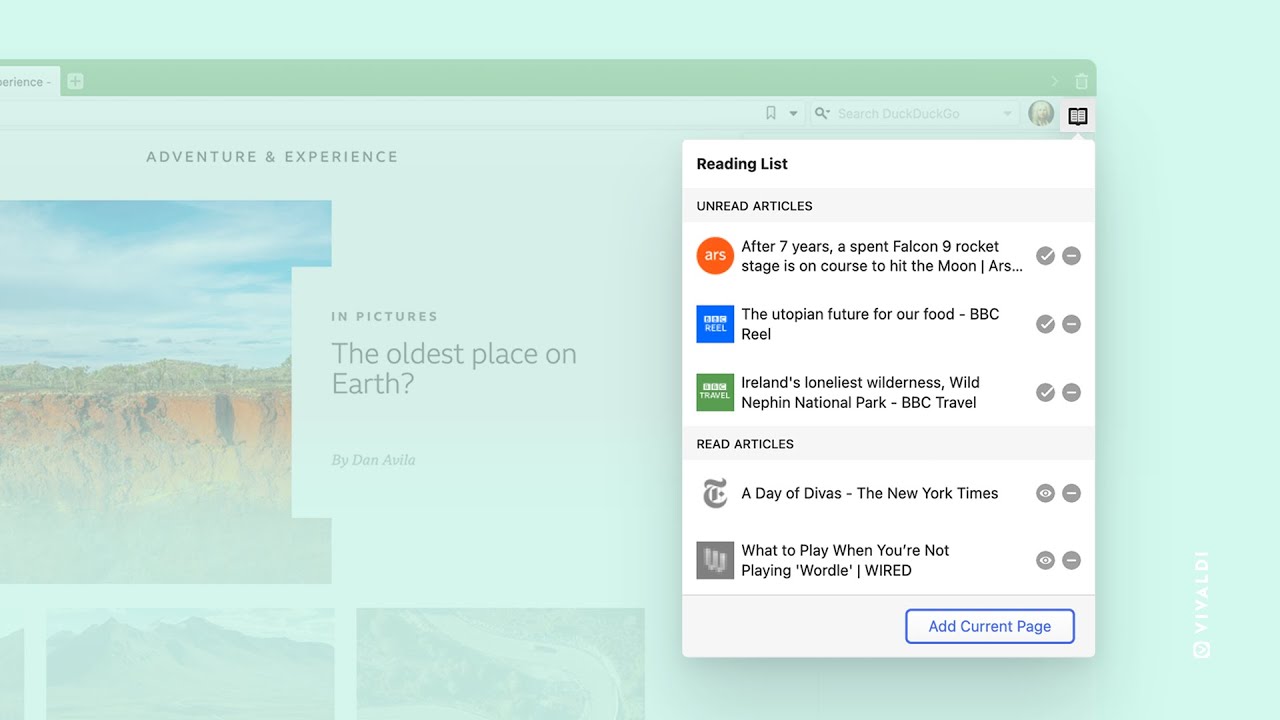1280x720 pixels.
Task: Open a new tab with plus button
Action: [75, 82]
